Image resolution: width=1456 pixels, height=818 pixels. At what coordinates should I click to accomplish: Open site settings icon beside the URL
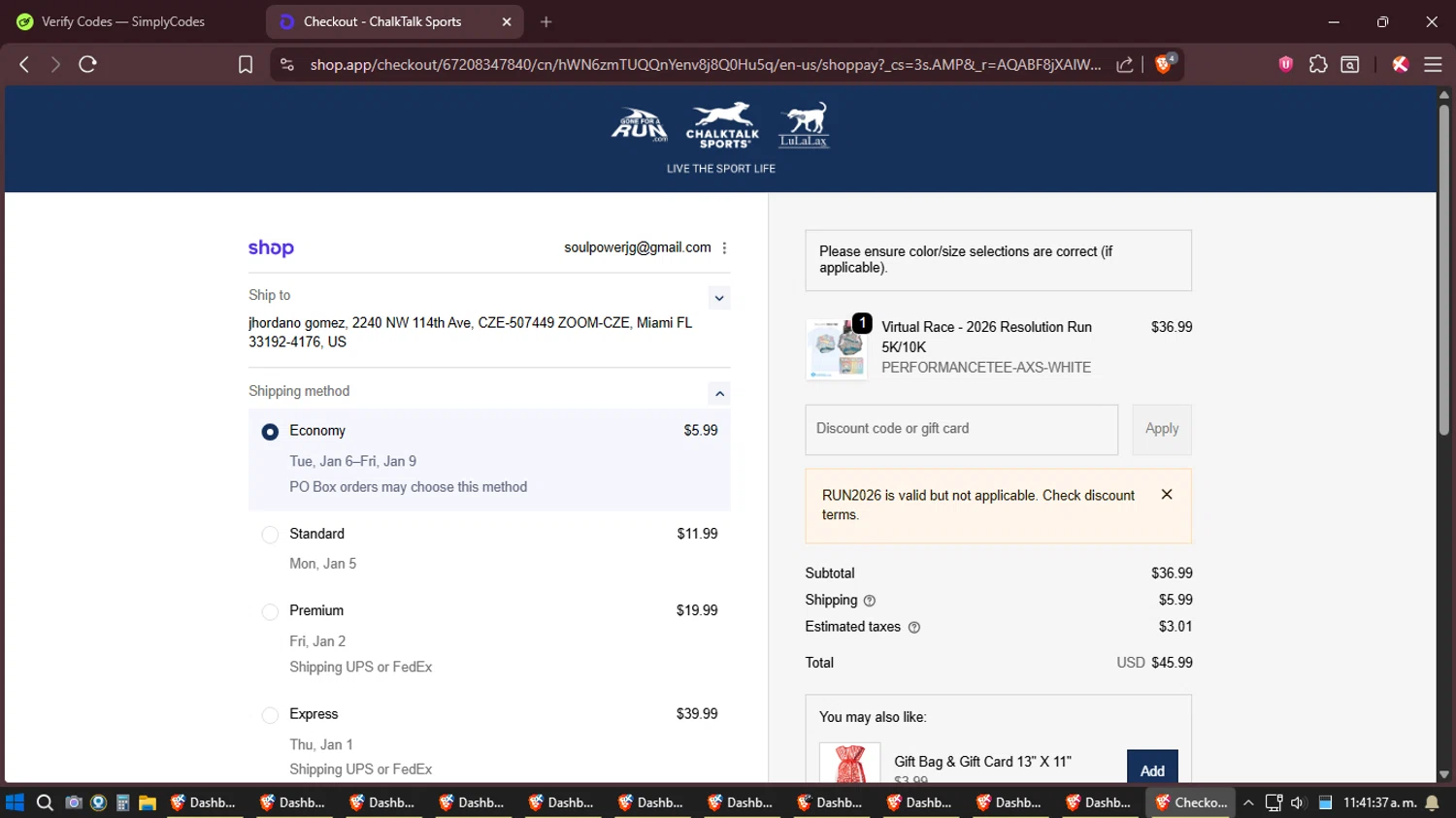pos(286,64)
